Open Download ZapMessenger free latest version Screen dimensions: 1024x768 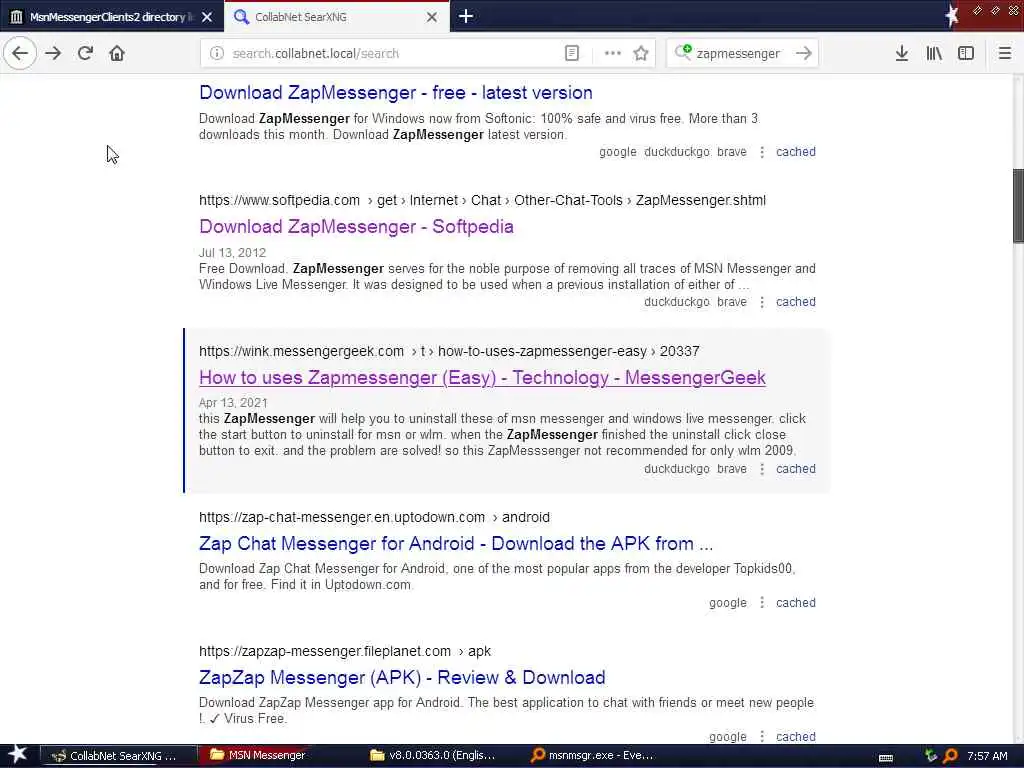(x=396, y=93)
